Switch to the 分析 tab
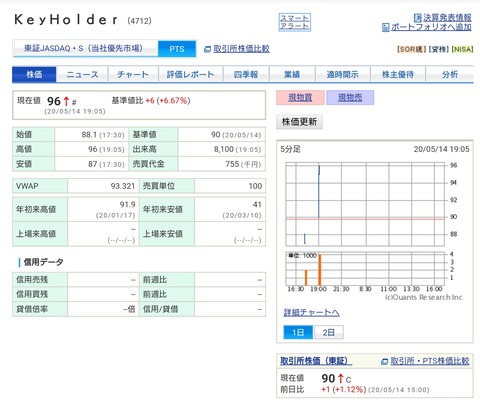The height and width of the screenshot is (406, 480). point(450,74)
